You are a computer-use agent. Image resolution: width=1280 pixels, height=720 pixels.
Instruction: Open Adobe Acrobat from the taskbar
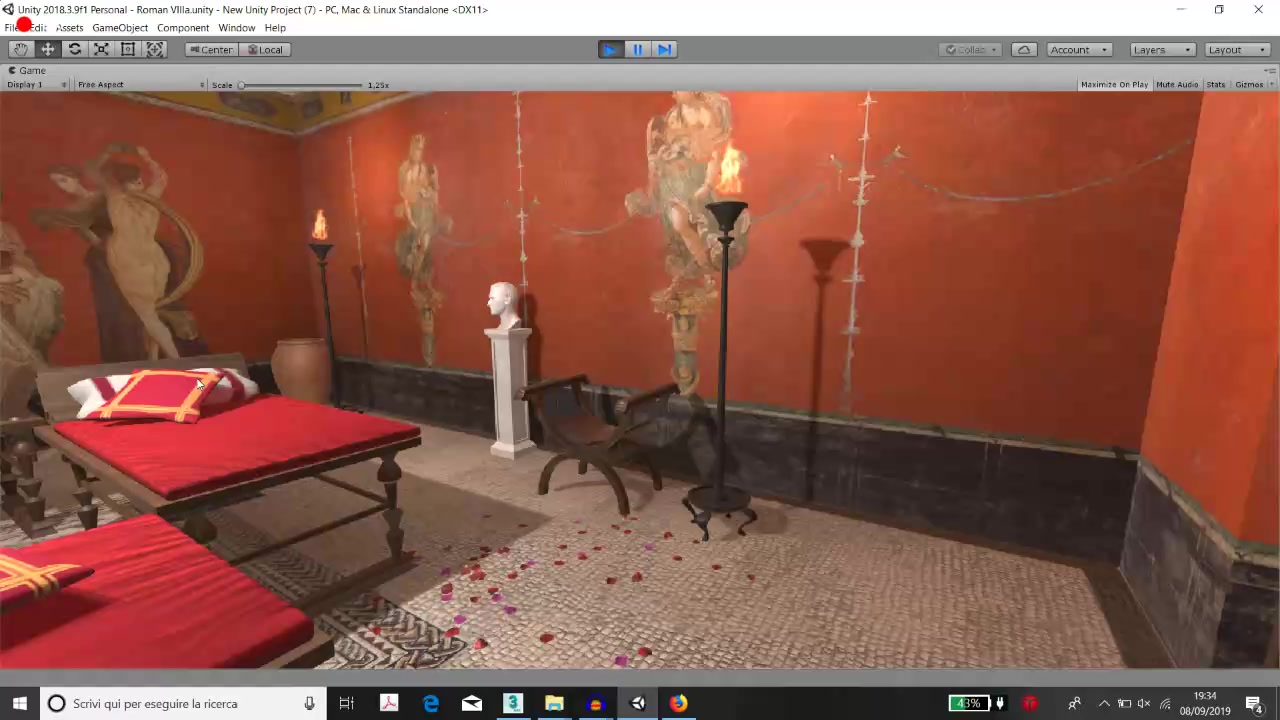[389, 703]
